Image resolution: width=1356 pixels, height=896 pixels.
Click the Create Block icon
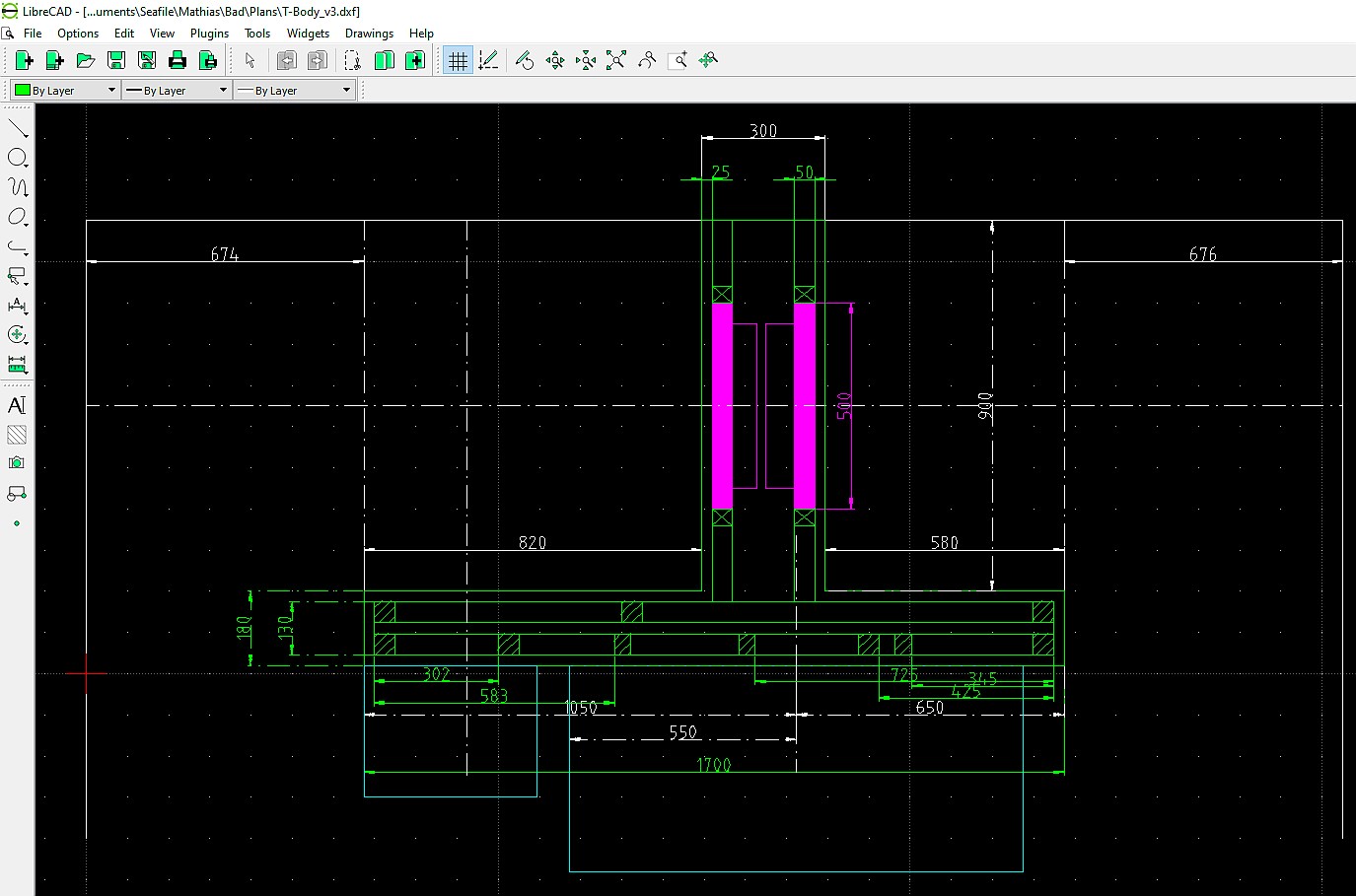tap(17, 493)
